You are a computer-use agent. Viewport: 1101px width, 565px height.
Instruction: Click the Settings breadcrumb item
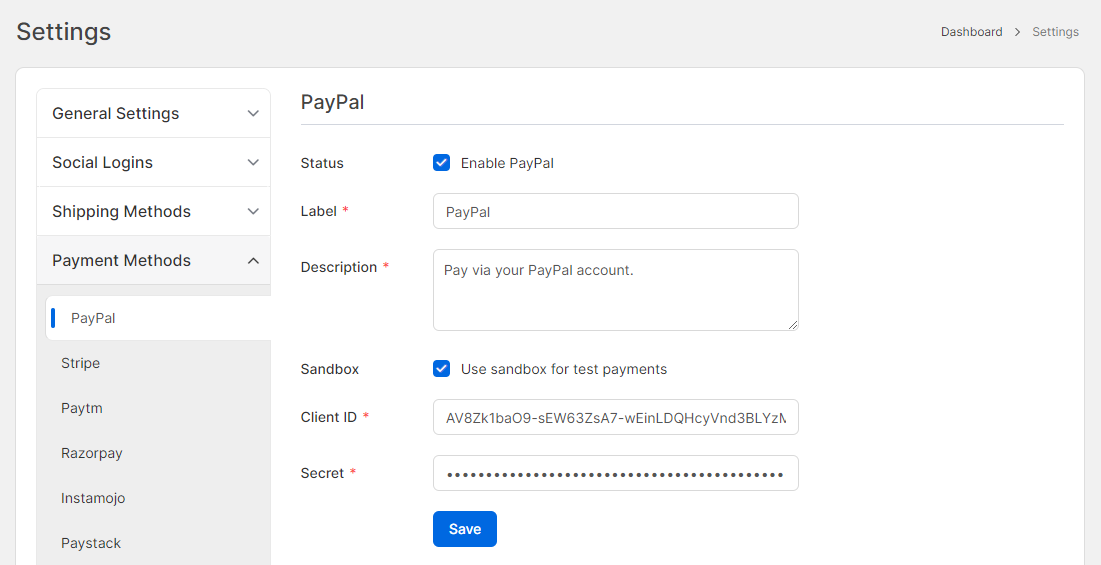(1055, 32)
